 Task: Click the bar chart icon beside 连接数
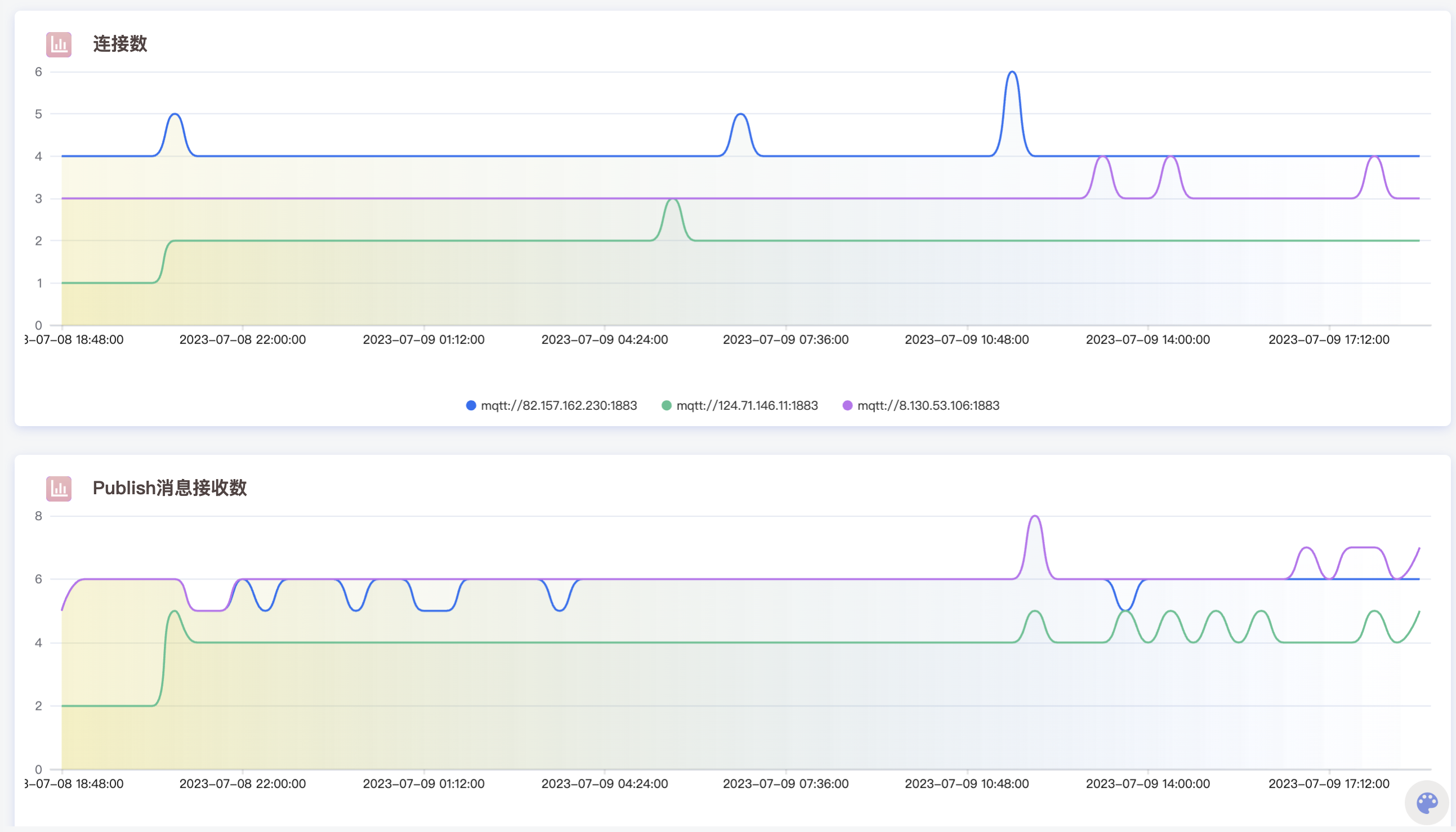coord(59,44)
